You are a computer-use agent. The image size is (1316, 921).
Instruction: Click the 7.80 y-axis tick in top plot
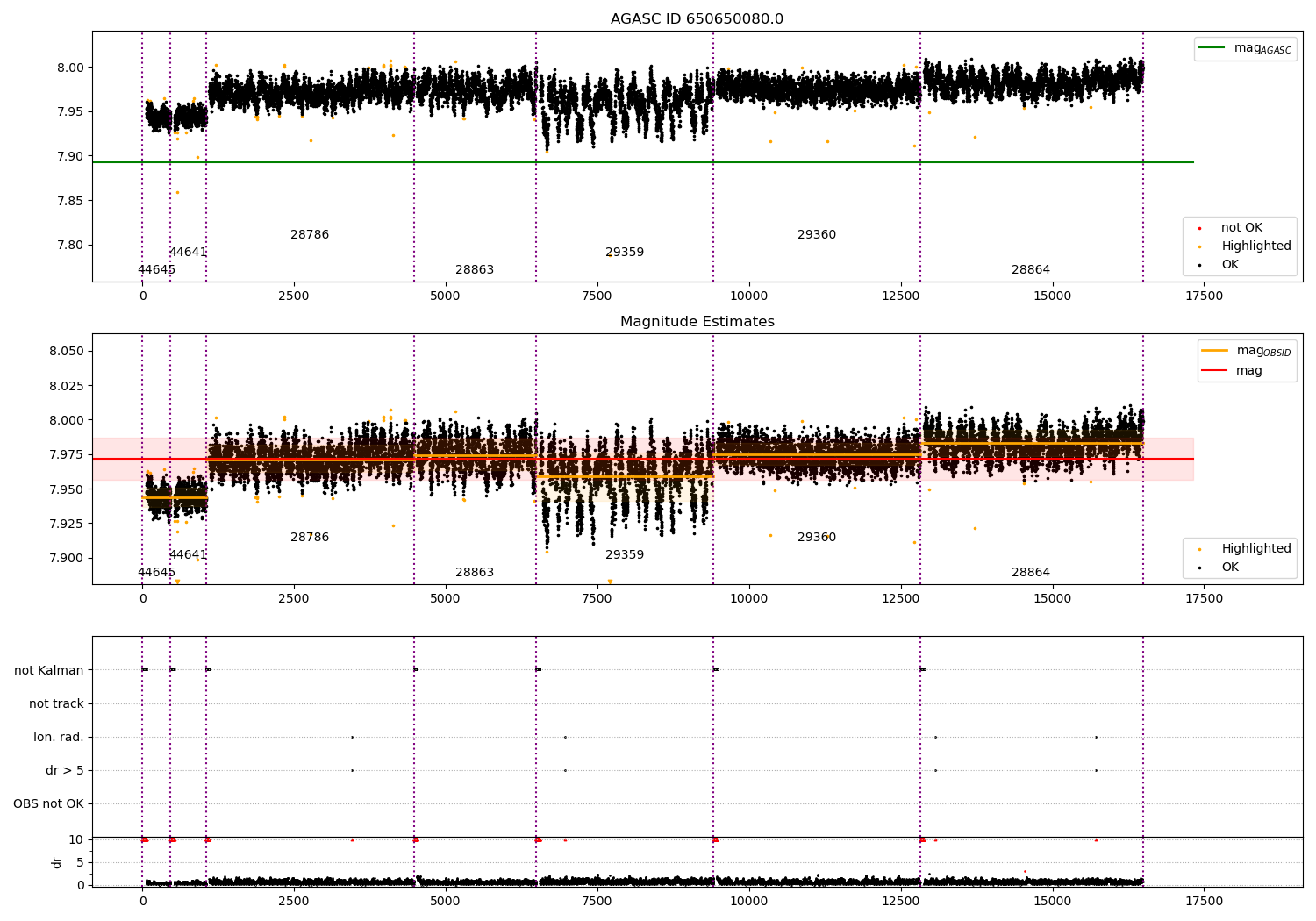72,245
